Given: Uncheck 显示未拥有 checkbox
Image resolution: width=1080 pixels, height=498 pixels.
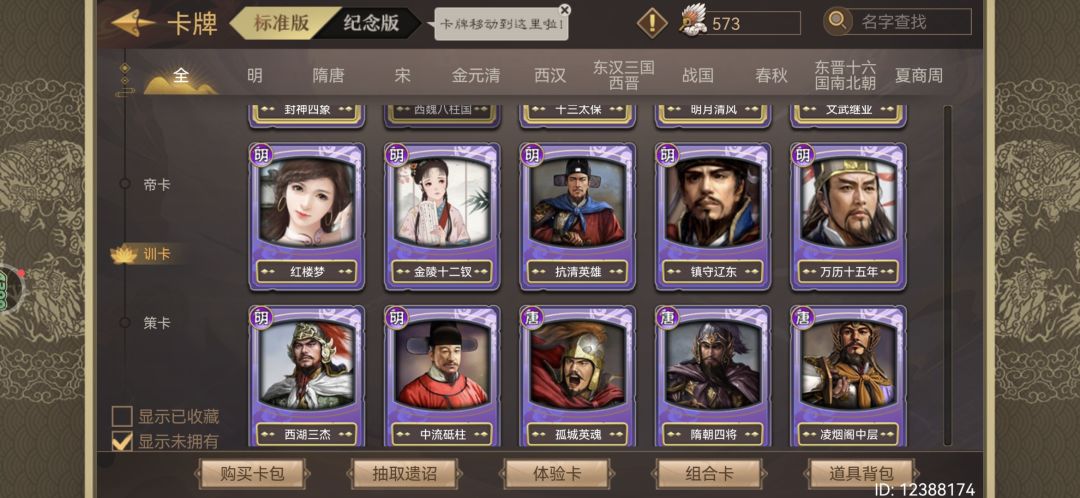Looking at the screenshot, I should point(122,441).
